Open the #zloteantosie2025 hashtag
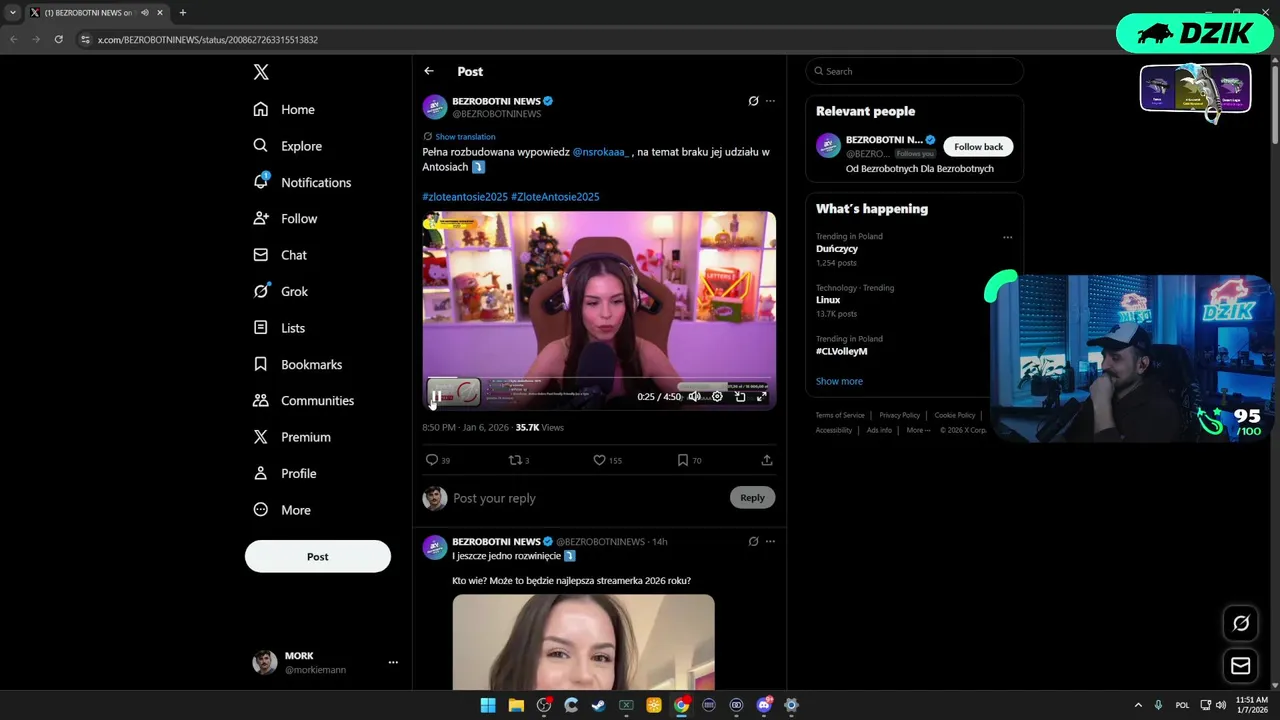This screenshot has width=1280, height=720. pos(465,197)
